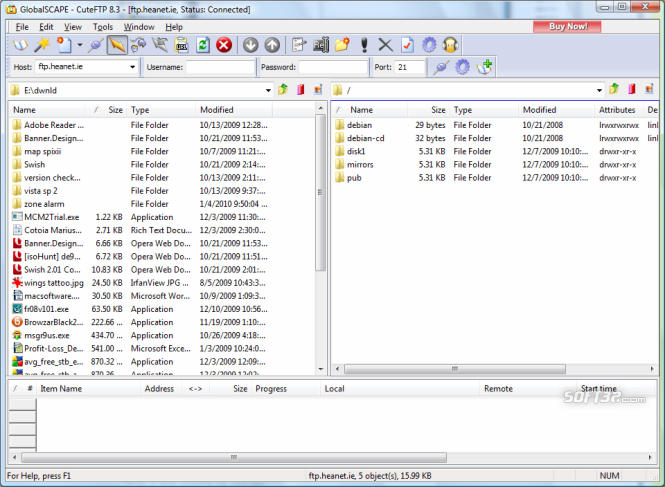Select the Swish local folder

point(34,165)
